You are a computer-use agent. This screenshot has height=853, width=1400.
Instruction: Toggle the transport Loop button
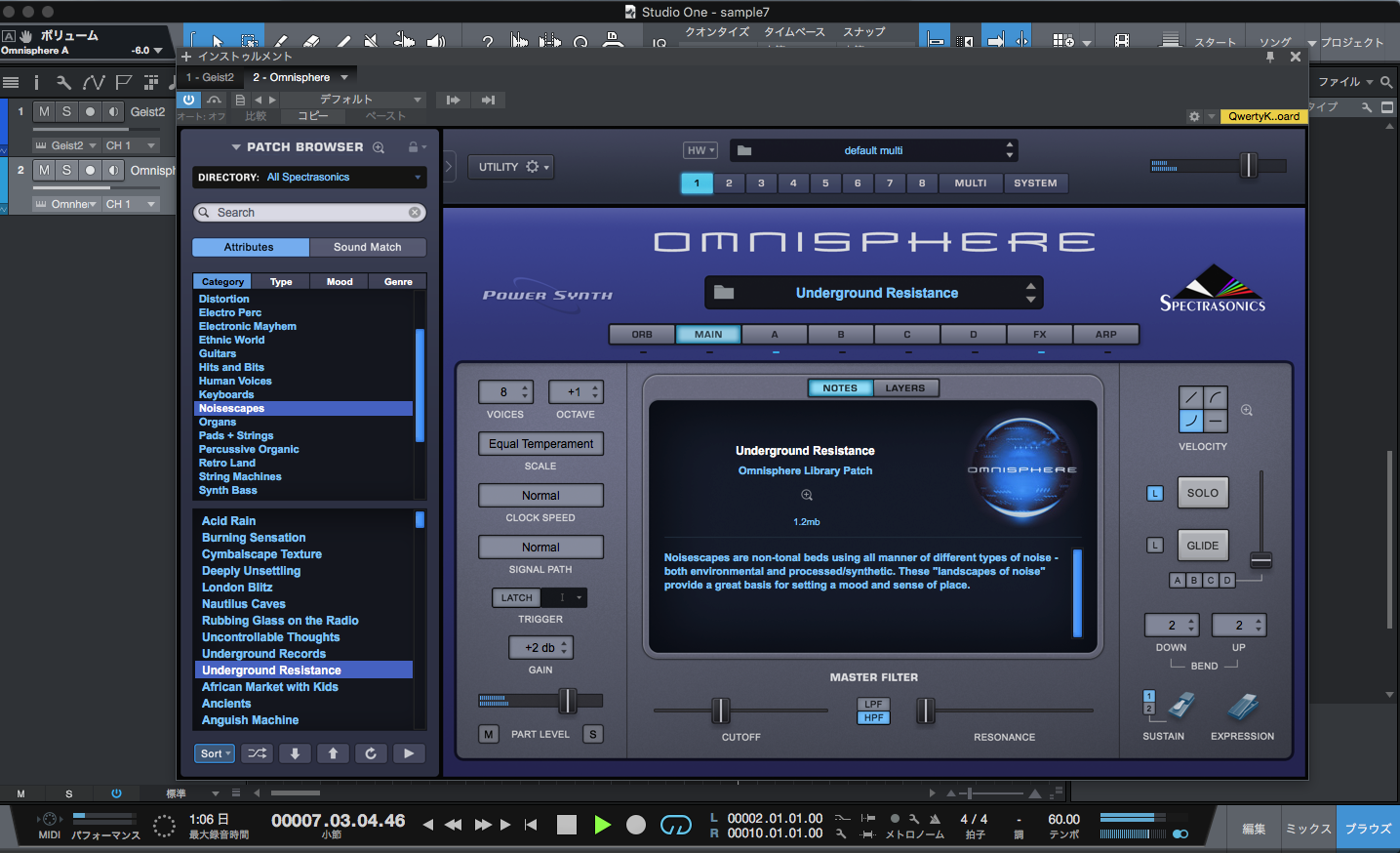click(675, 826)
